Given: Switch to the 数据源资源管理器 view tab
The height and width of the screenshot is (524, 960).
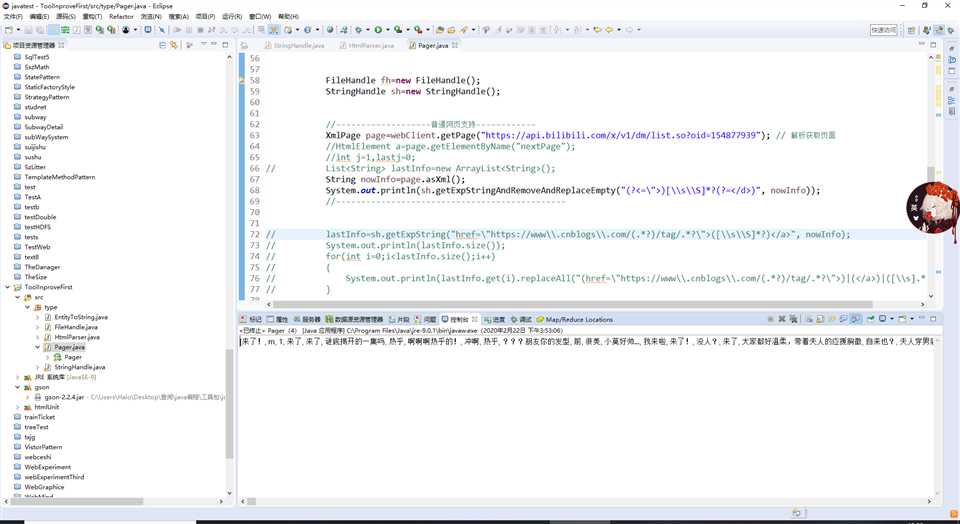Looking at the screenshot, I should click(x=354, y=320).
